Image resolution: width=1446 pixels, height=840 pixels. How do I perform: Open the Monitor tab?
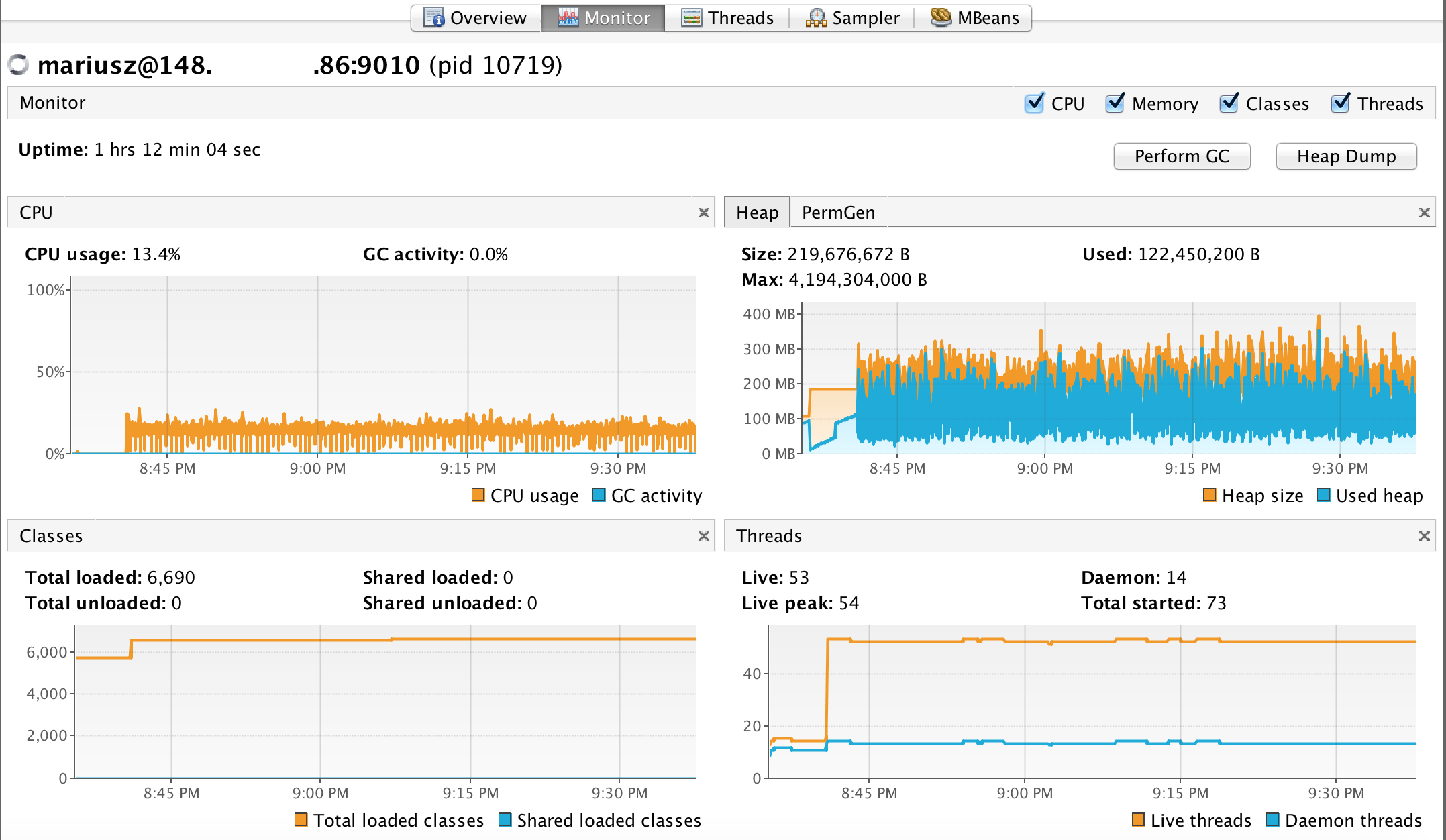click(603, 18)
